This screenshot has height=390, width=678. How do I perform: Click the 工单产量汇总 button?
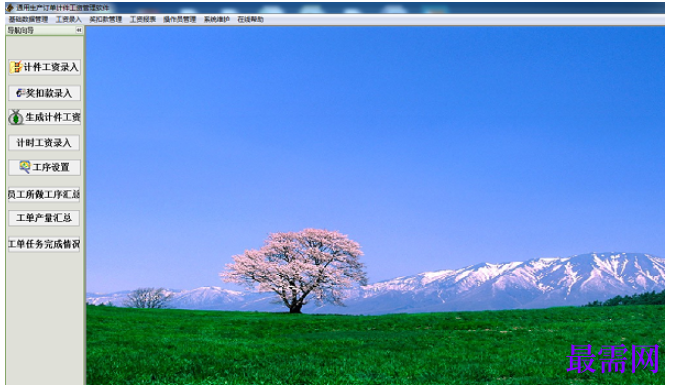click(44, 218)
